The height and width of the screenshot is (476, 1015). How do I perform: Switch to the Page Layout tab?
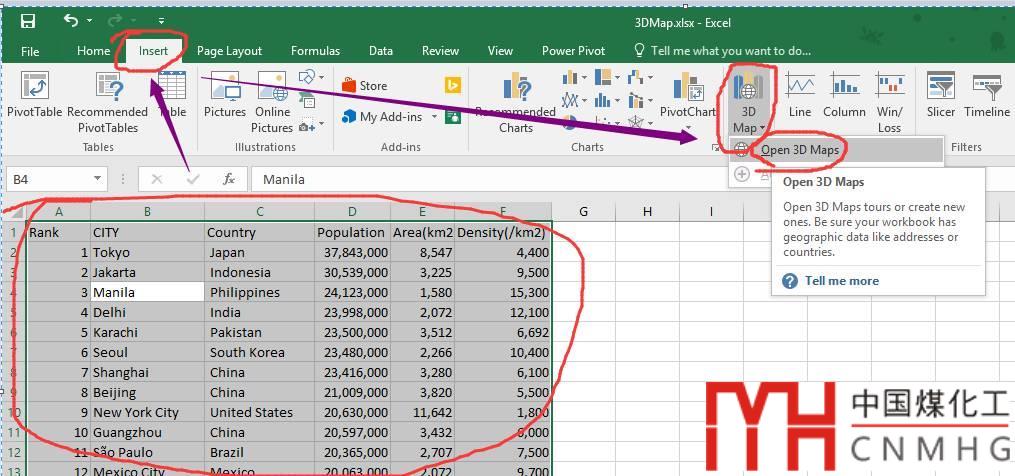[x=229, y=51]
